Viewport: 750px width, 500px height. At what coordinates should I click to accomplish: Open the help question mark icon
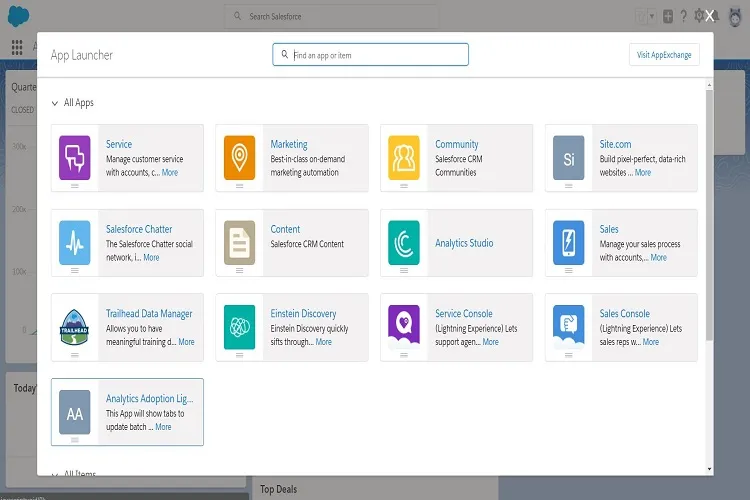click(x=684, y=16)
